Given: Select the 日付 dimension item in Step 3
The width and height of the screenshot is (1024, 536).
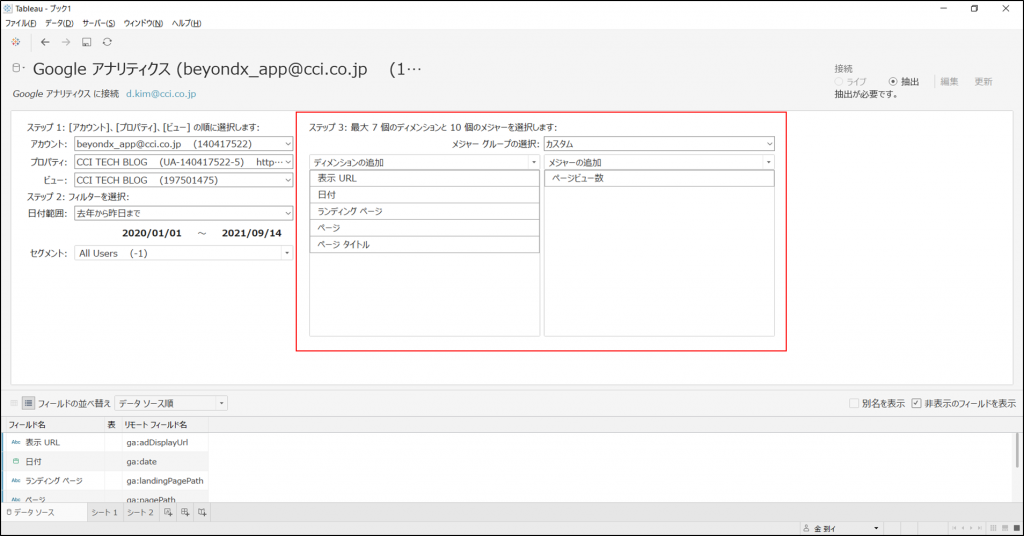Looking at the screenshot, I should tap(424, 195).
